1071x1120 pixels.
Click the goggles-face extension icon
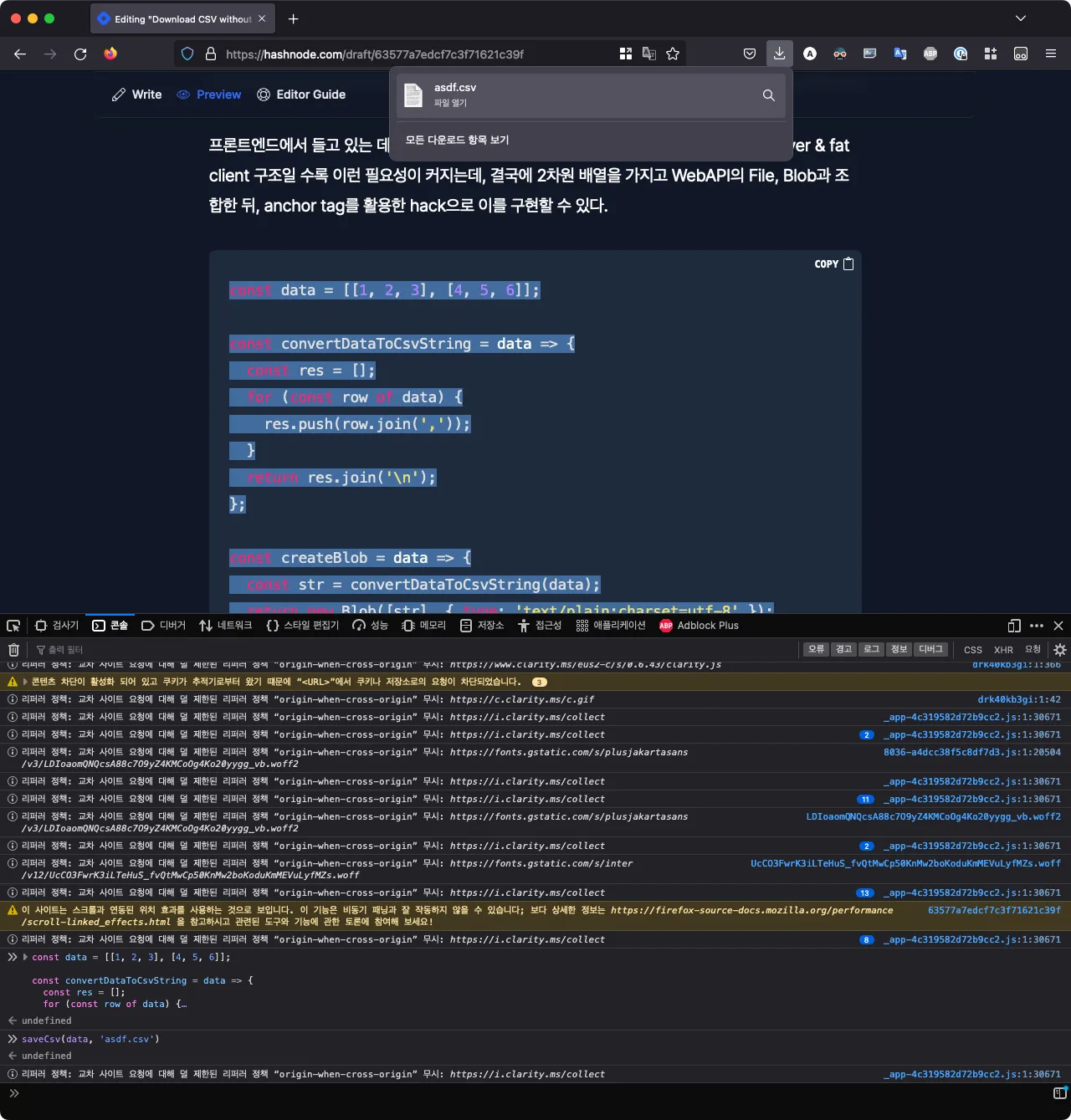840,54
